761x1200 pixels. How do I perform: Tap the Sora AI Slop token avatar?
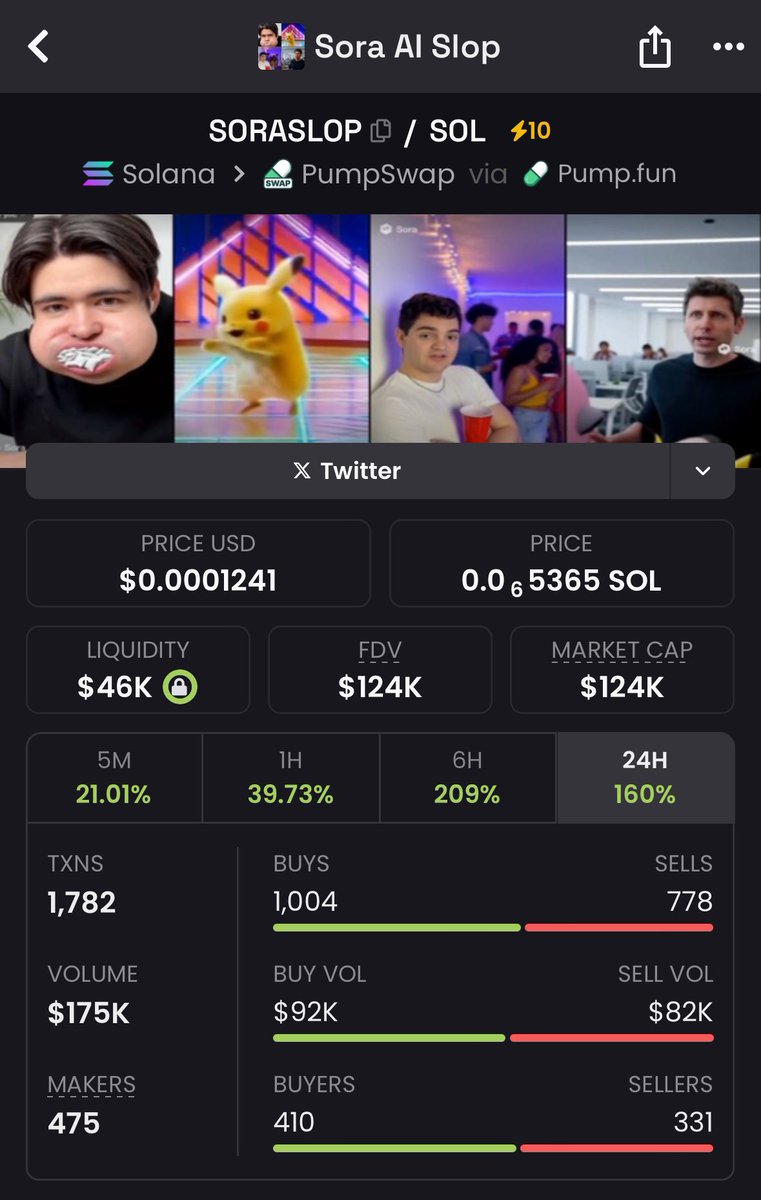281,47
